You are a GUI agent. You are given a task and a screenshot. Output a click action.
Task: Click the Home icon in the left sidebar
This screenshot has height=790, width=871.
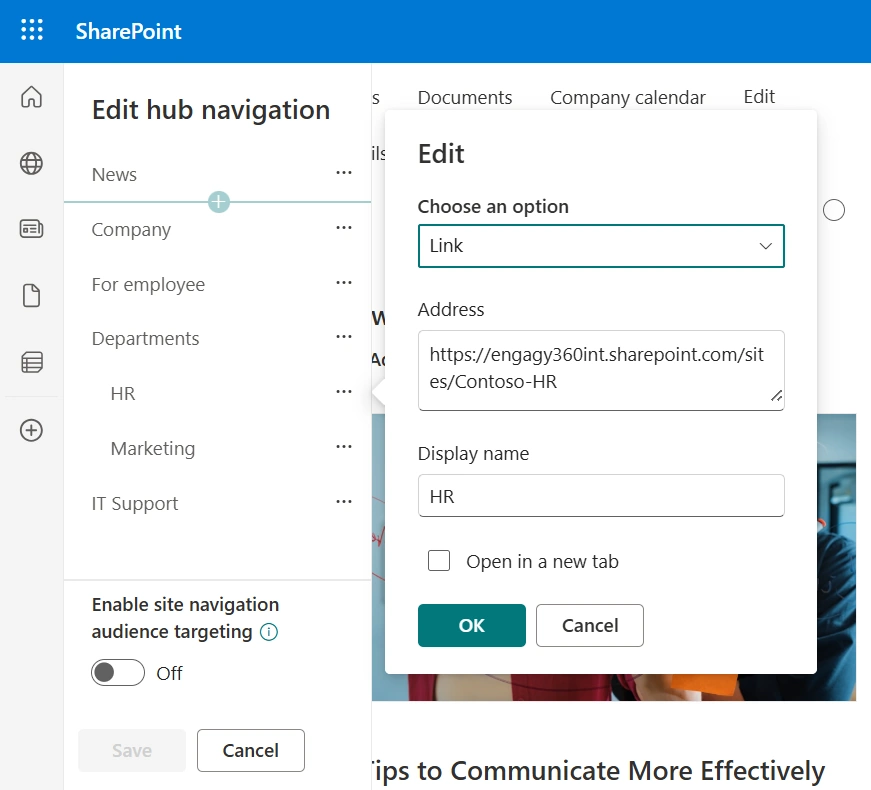[31, 98]
